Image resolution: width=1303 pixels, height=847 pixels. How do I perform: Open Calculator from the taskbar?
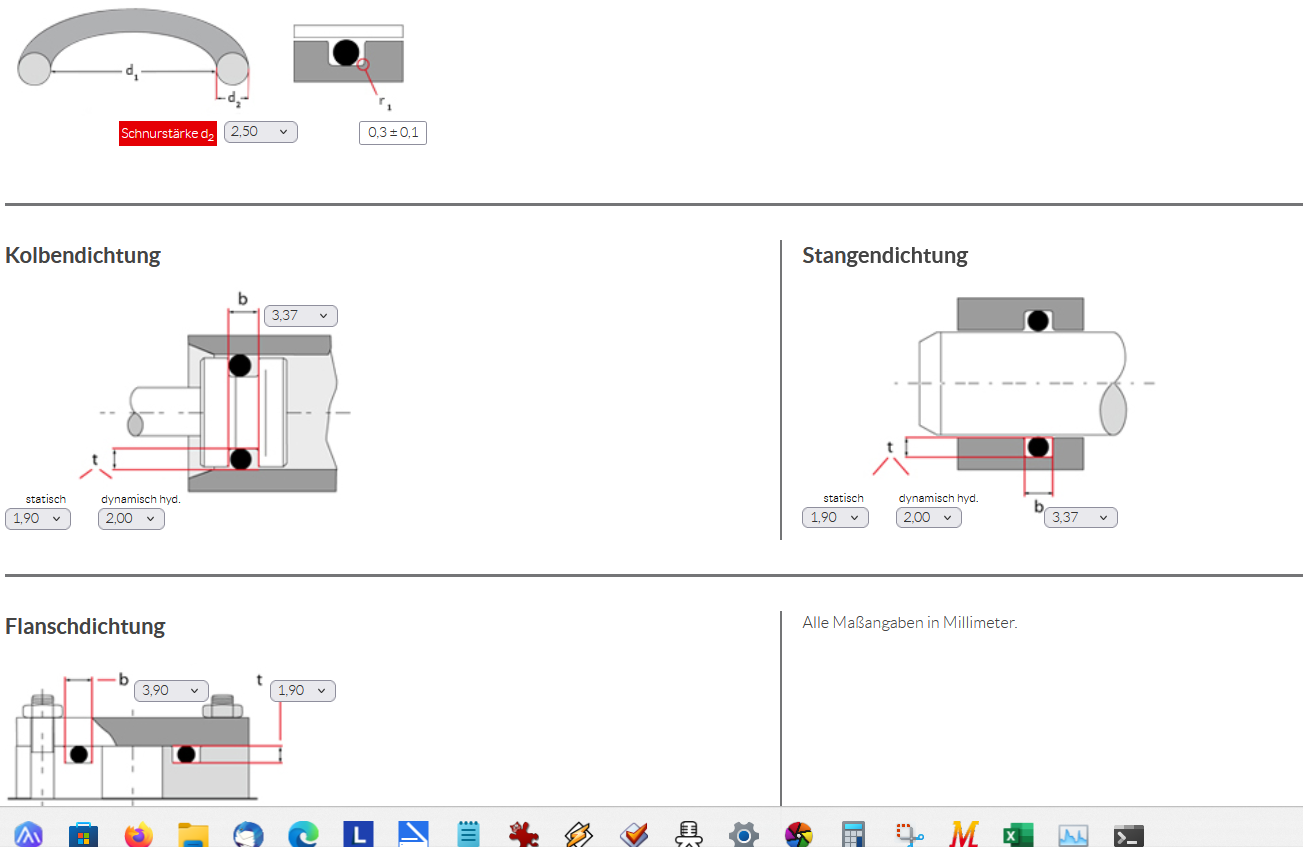[853, 835]
